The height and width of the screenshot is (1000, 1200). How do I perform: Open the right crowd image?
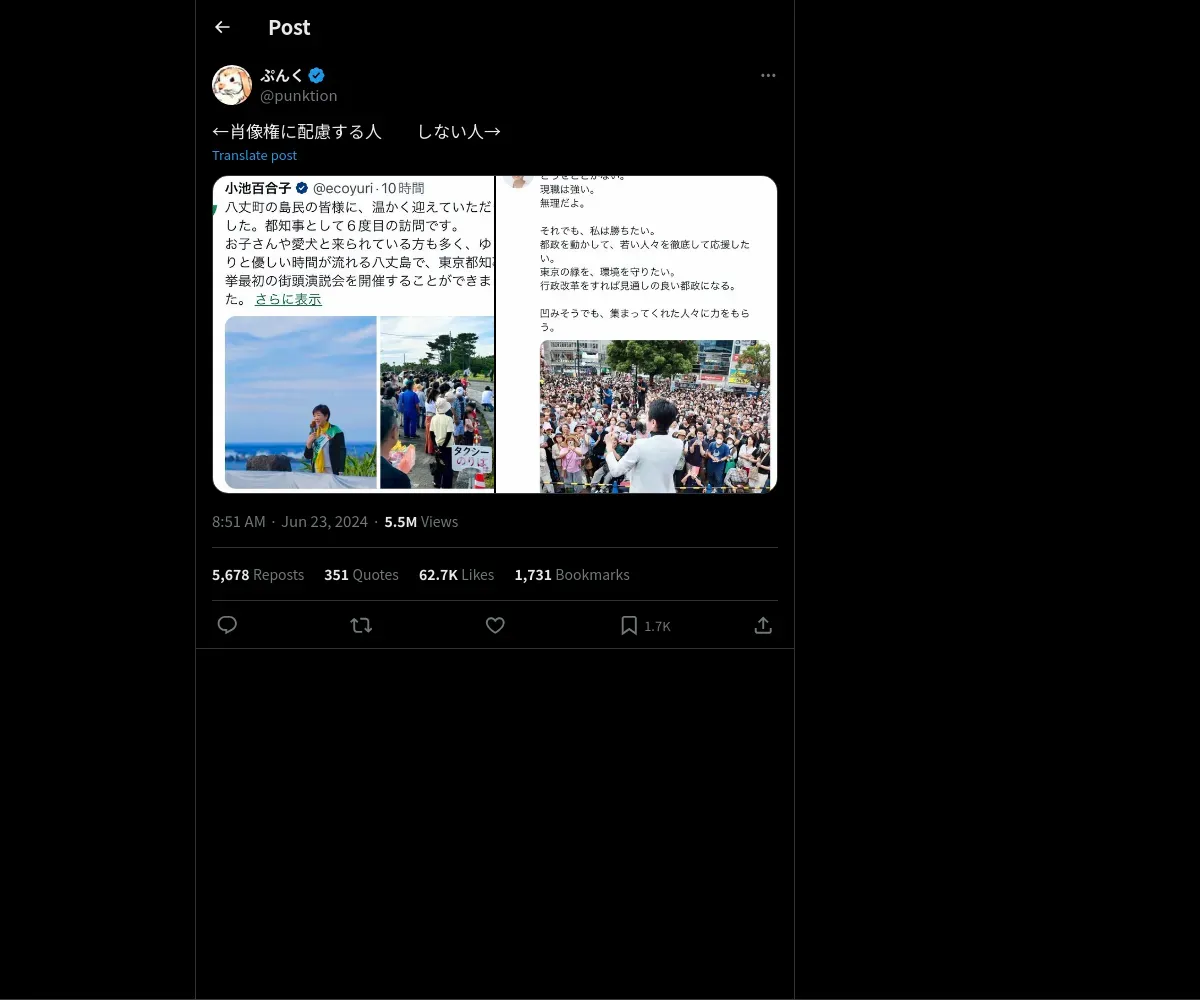pos(637,334)
